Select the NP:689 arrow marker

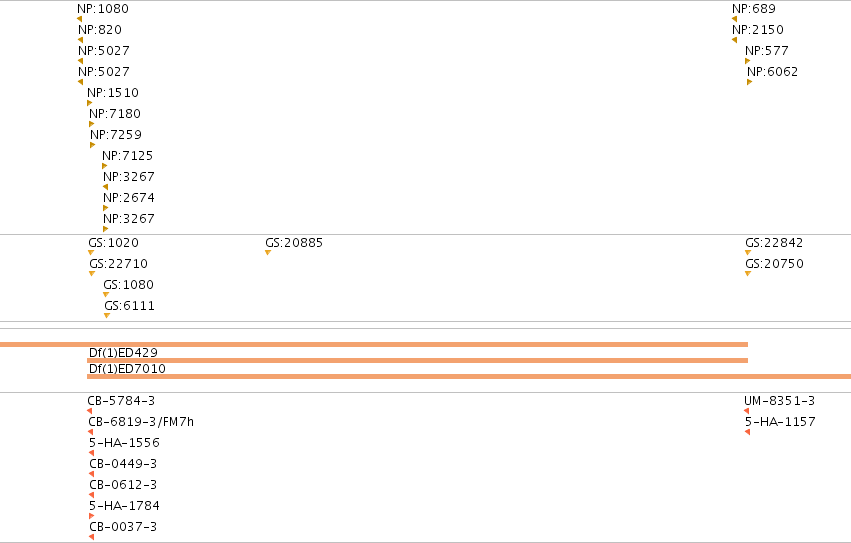[734, 19]
